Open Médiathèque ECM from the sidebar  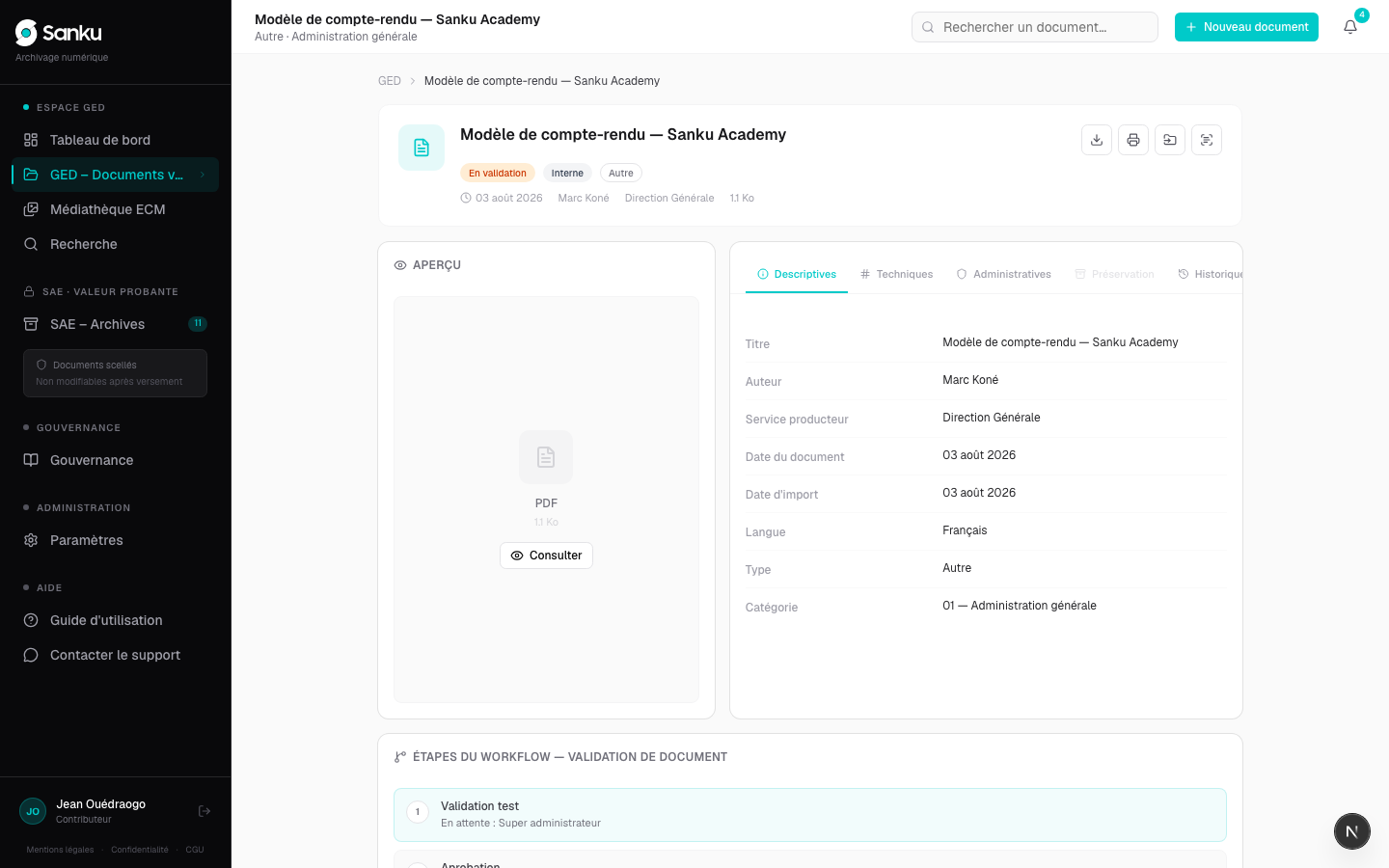click(115, 209)
